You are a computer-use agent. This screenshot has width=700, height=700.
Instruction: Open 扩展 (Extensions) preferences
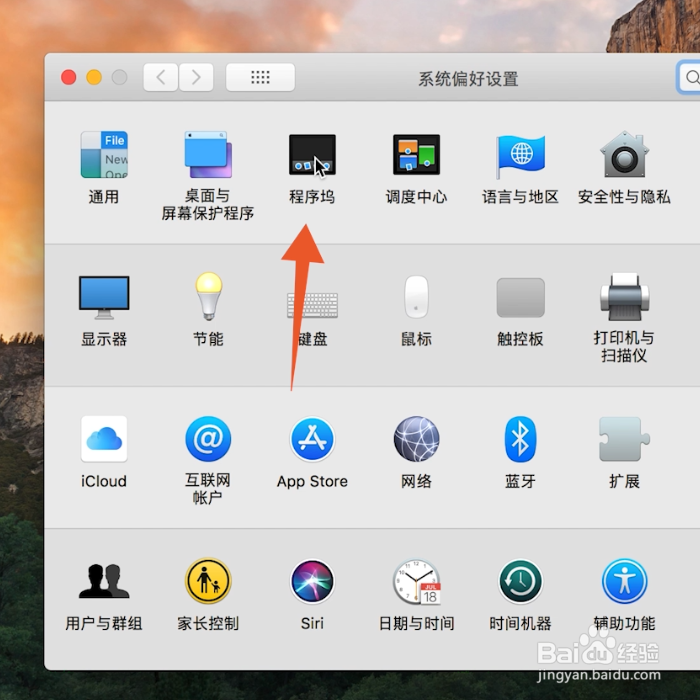click(x=624, y=439)
